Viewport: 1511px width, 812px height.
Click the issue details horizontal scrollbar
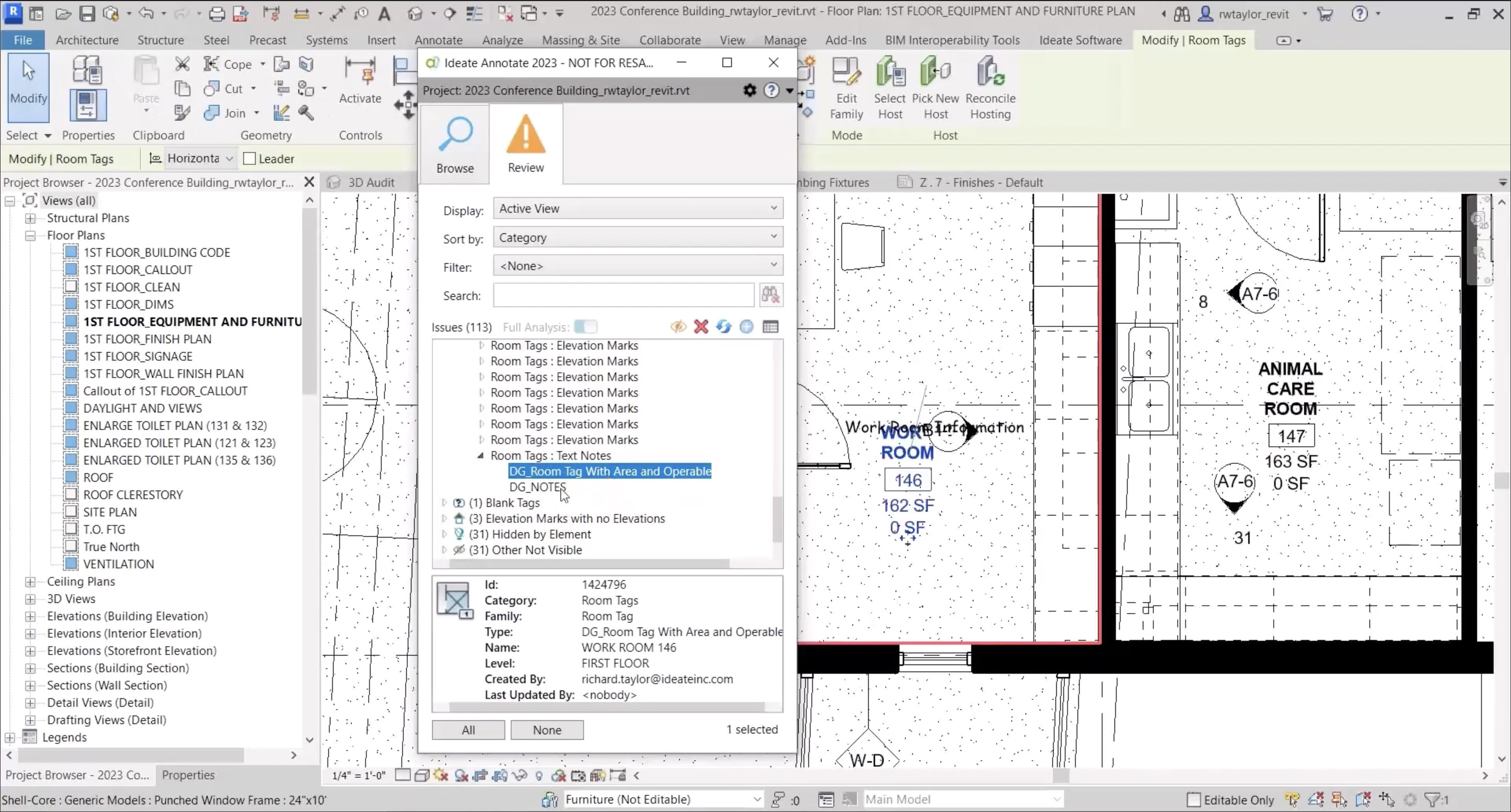pos(608,707)
